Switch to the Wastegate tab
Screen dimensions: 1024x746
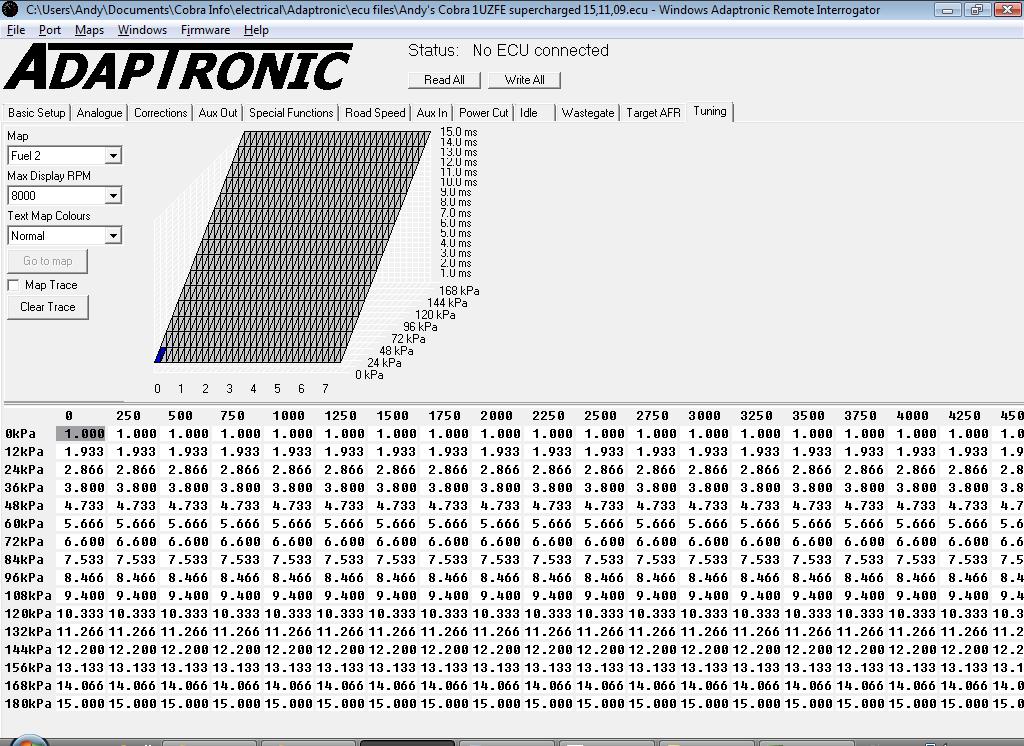coord(588,112)
